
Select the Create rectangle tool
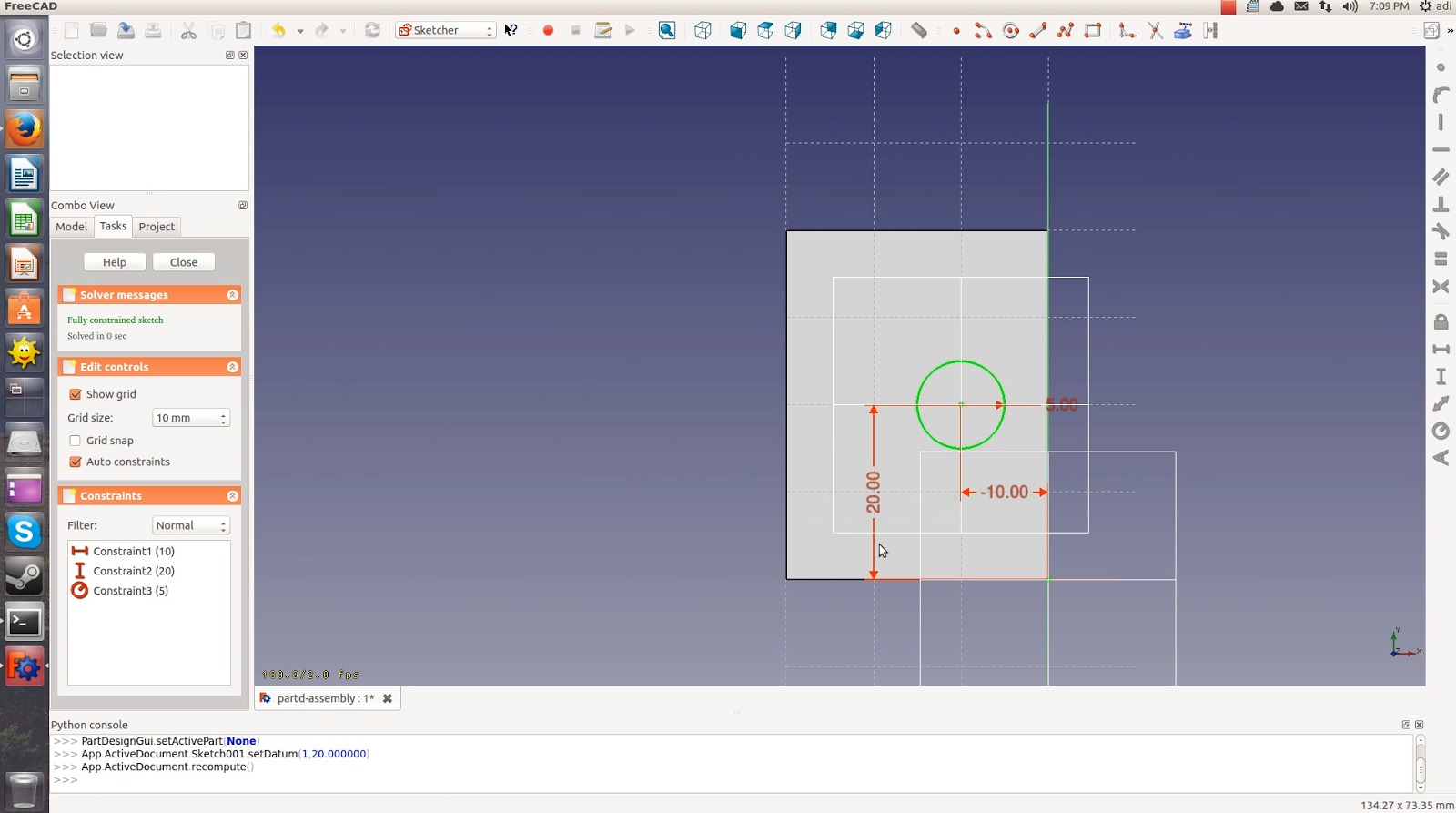pyautogui.click(x=1092, y=30)
